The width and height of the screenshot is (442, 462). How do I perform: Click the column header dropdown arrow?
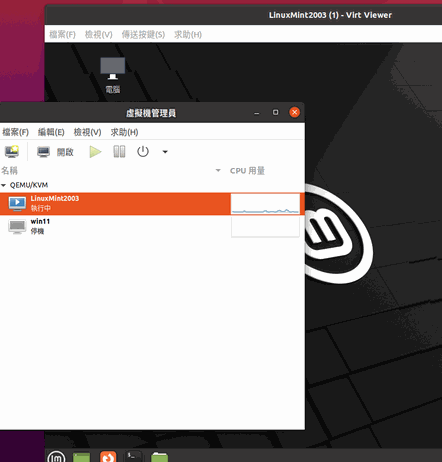coord(218,171)
